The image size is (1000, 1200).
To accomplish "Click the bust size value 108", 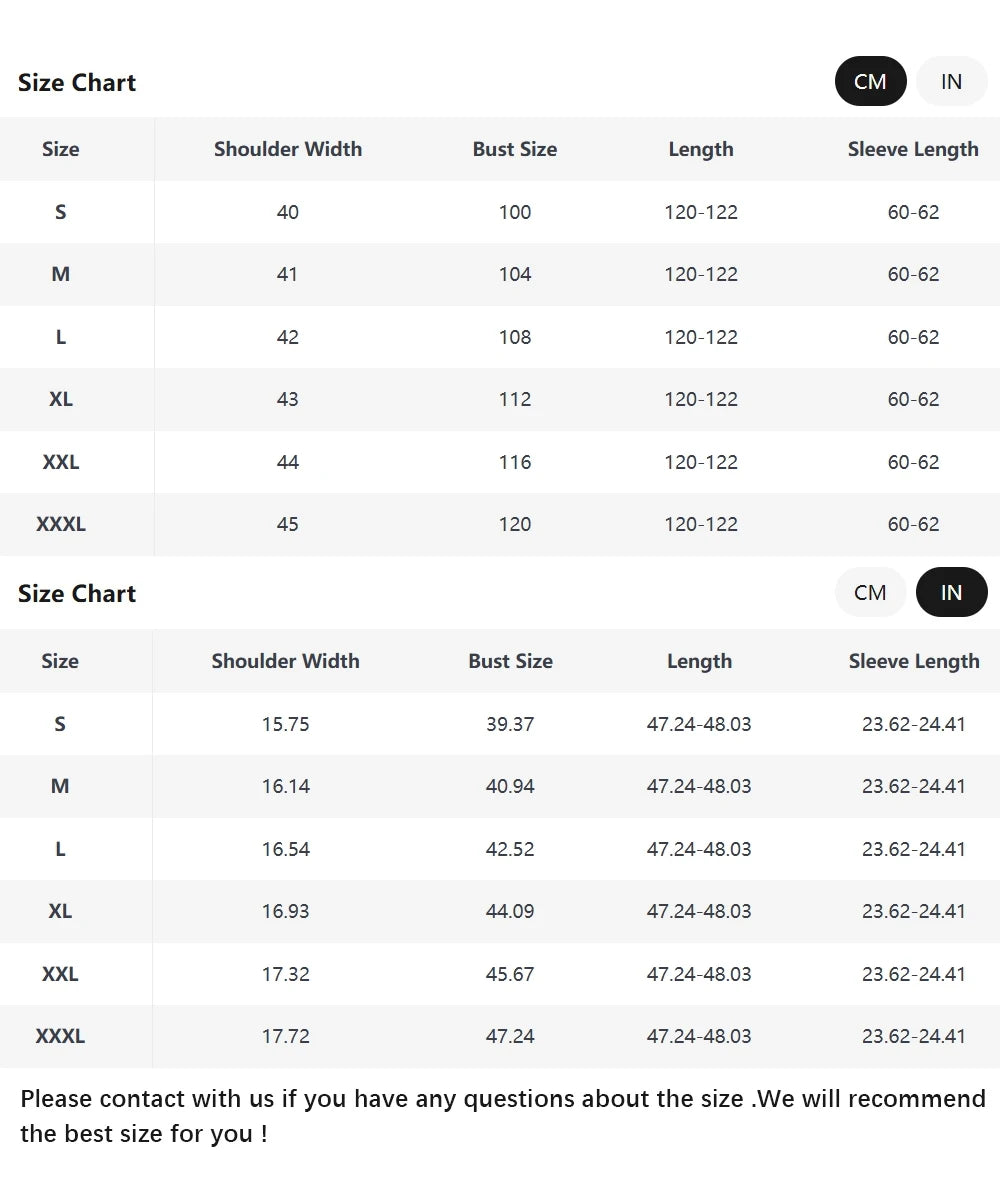I will point(515,337).
